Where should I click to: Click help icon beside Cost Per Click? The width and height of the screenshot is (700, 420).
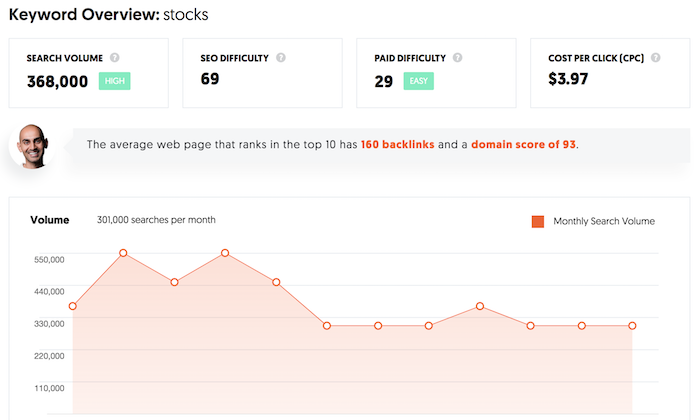[655, 58]
